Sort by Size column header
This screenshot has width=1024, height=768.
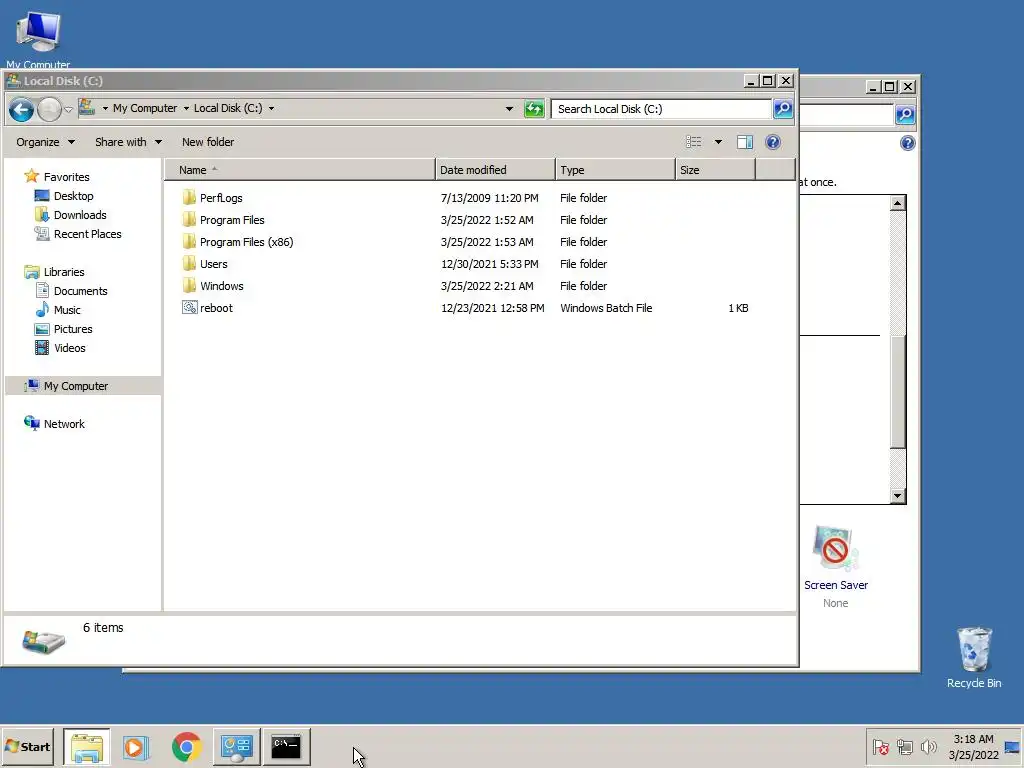tap(716, 170)
